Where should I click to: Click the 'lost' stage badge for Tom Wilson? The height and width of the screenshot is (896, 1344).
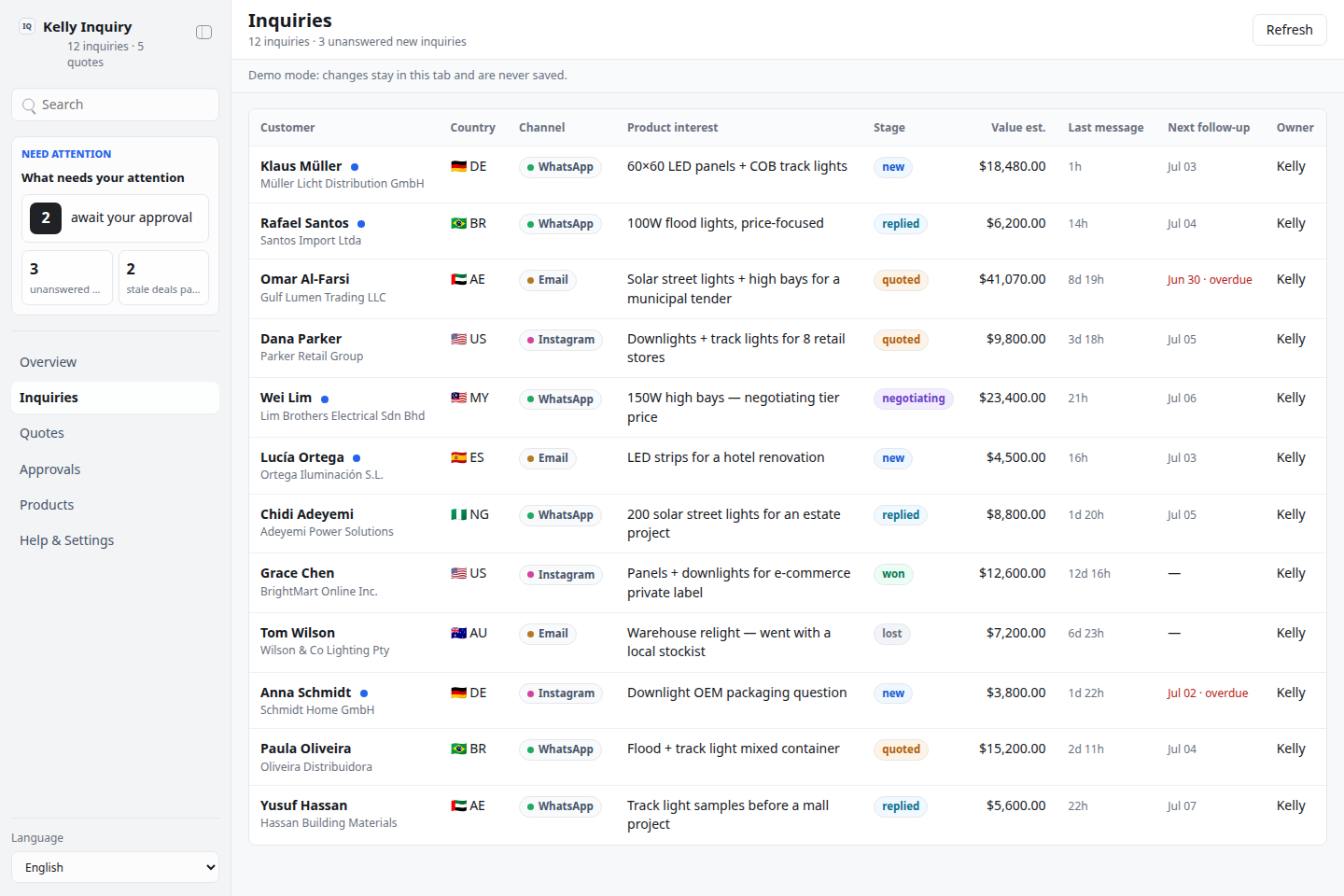[892, 634]
